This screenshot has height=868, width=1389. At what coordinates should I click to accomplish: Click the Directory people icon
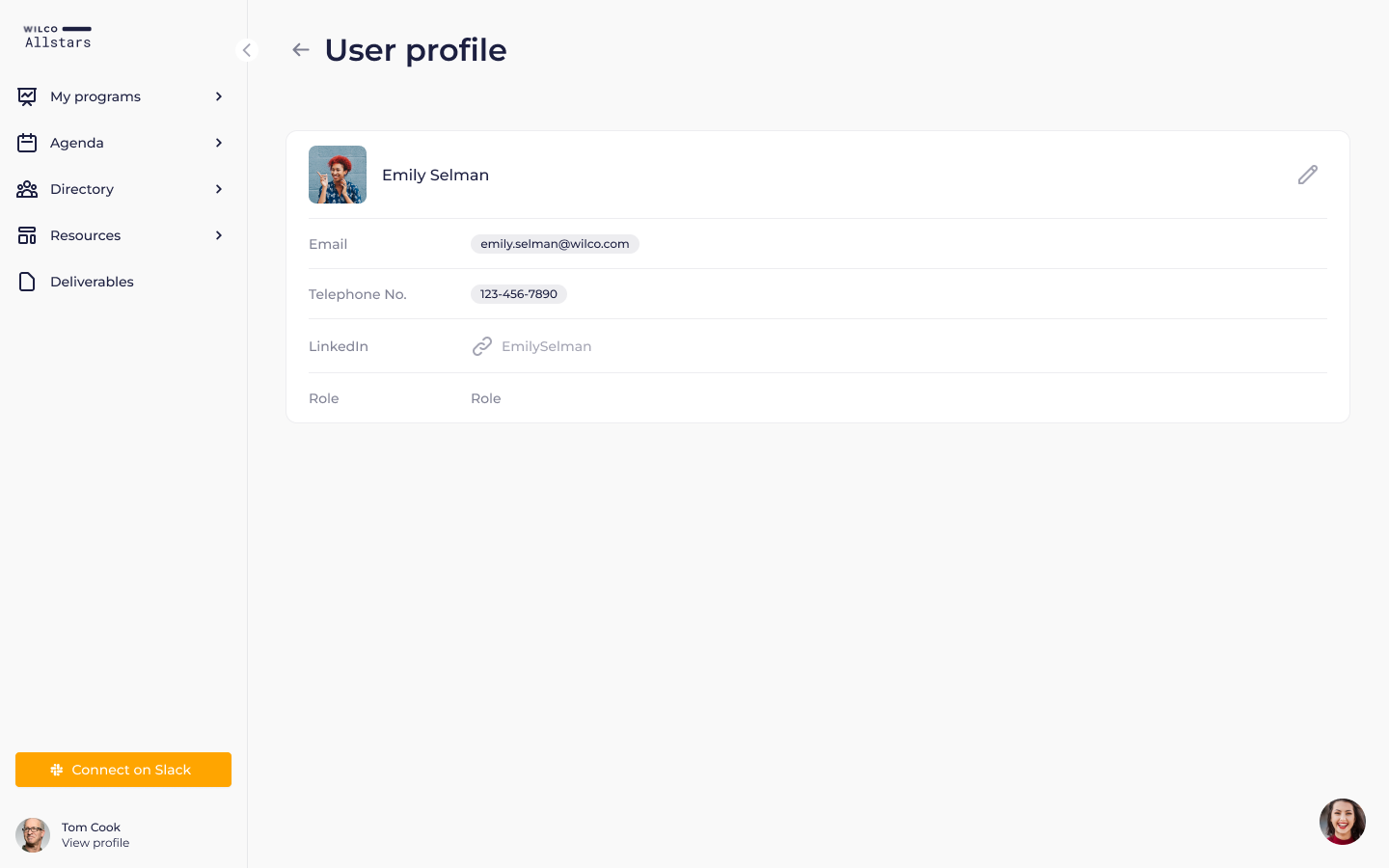coord(27,189)
